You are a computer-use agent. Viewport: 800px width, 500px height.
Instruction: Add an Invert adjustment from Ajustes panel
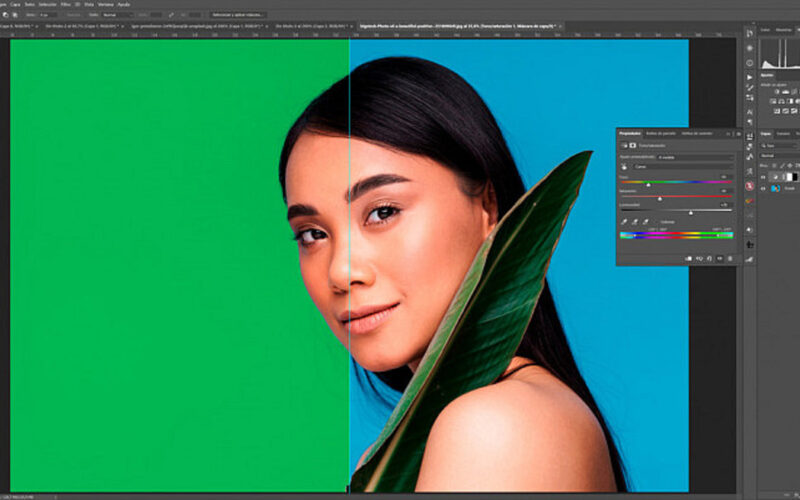click(x=777, y=111)
